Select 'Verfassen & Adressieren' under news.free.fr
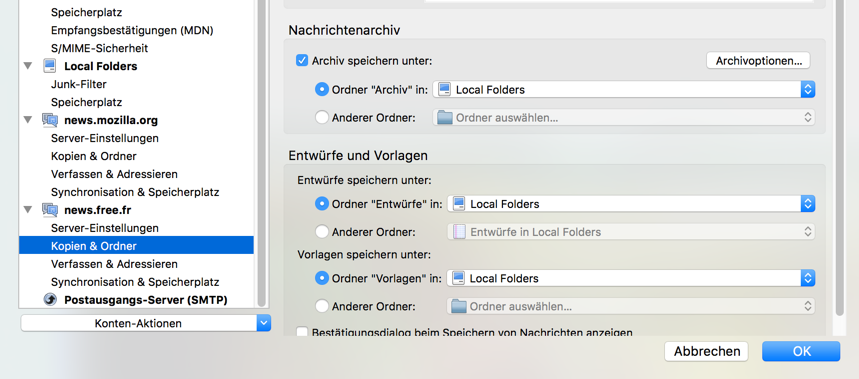Screen dimensions: 859x379 click(114, 264)
